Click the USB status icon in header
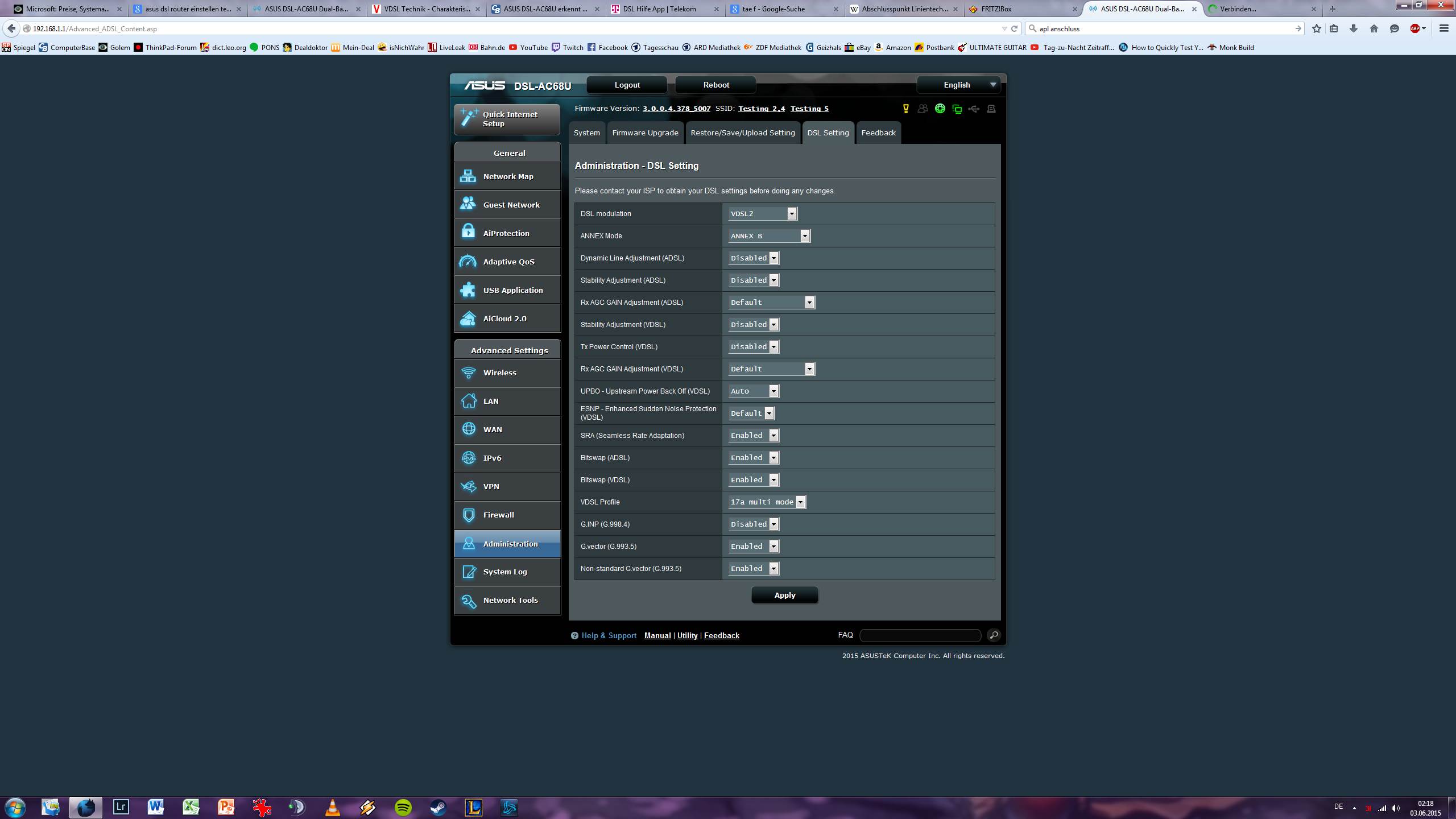Viewport: 1456px width, 819px height. [x=974, y=109]
